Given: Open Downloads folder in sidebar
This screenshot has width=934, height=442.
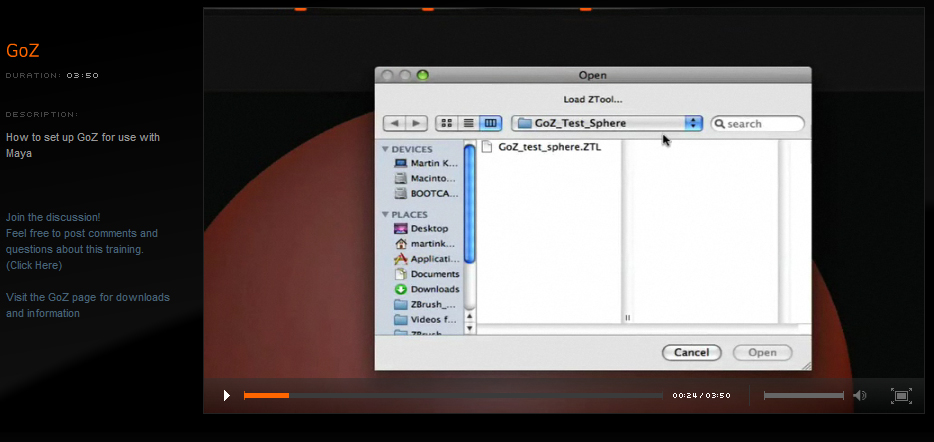Looking at the screenshot, I should (x=426, y=289).
